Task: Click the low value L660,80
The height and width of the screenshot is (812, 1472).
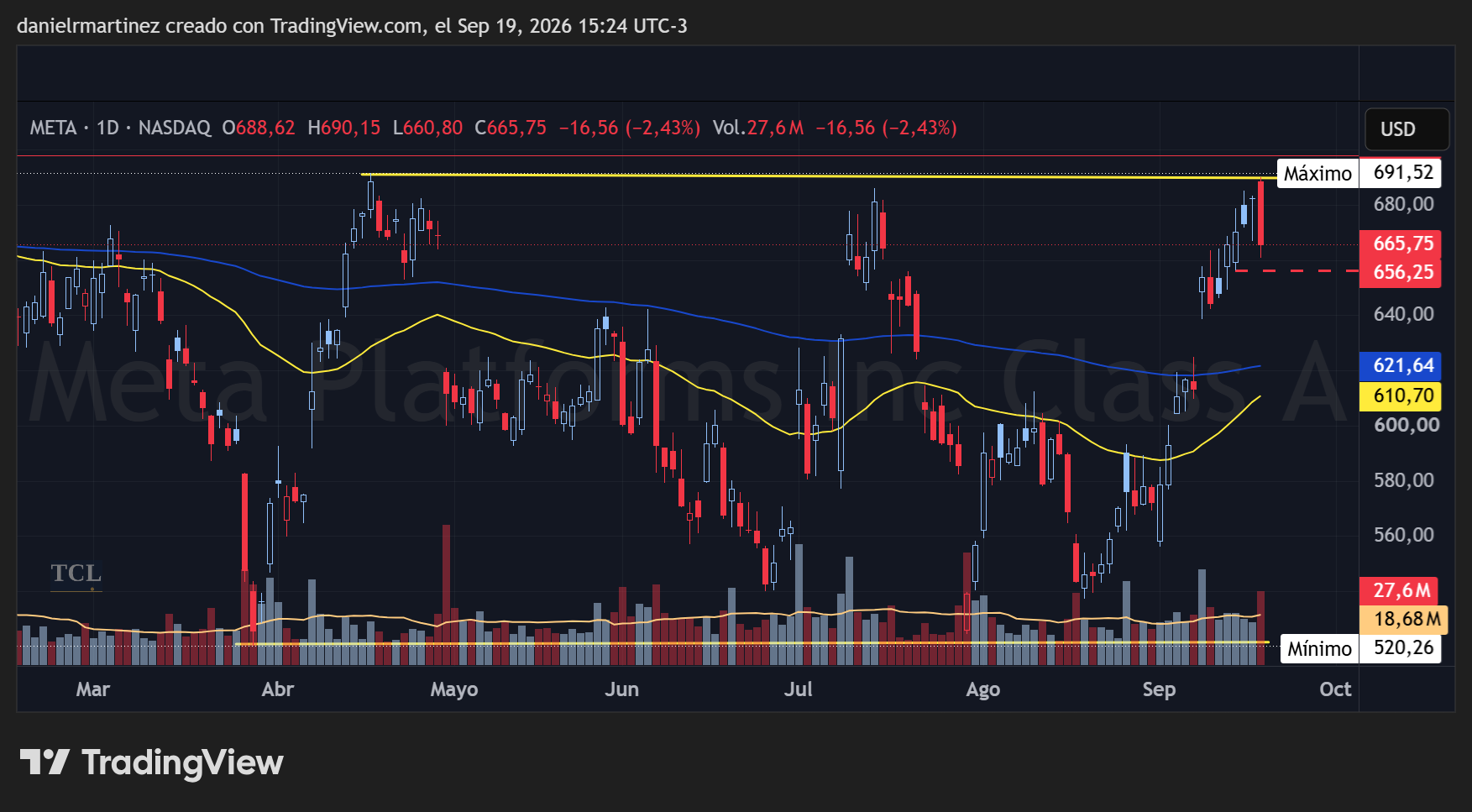Action: point(427,128)
